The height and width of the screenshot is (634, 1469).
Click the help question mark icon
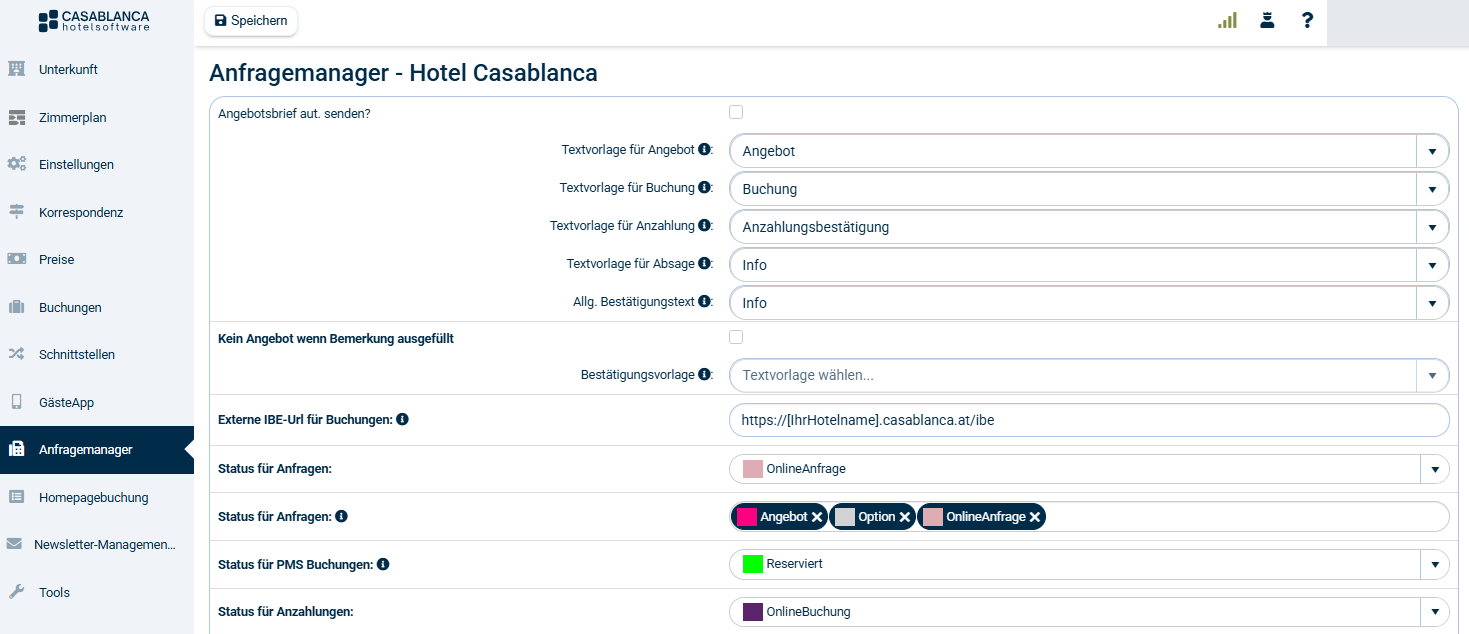(1307, 20)
